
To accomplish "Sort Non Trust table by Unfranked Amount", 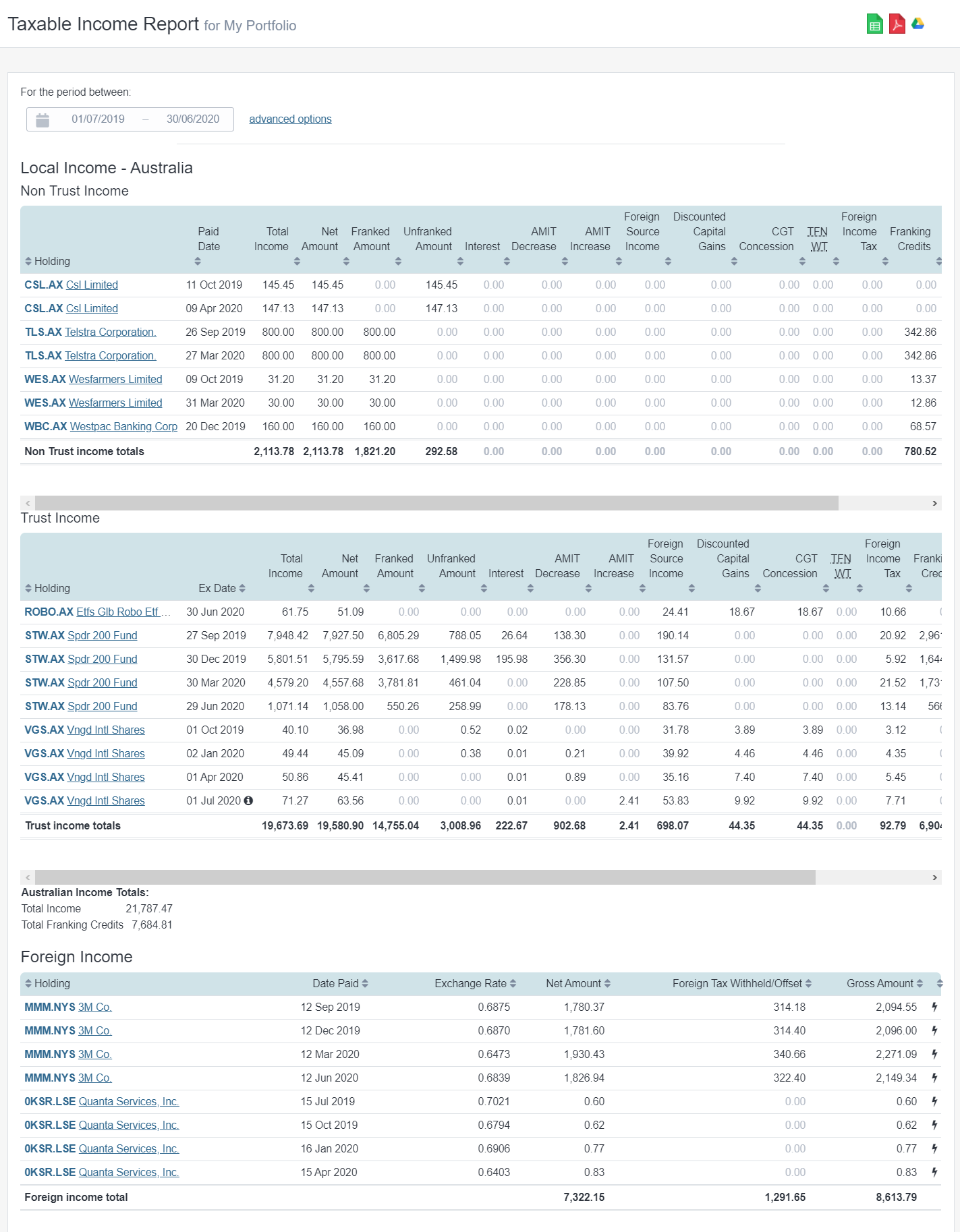I will pyautogui.click(x=460, y=262).
